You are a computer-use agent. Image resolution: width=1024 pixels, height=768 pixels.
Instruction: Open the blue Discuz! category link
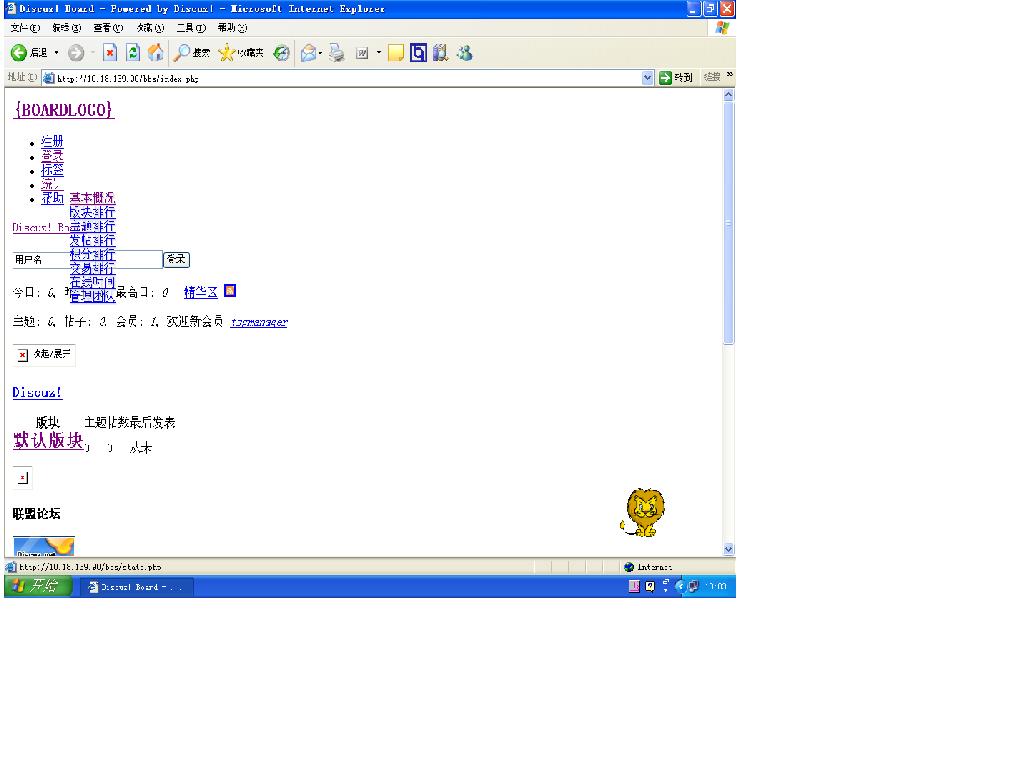click(x=37, y=392)
